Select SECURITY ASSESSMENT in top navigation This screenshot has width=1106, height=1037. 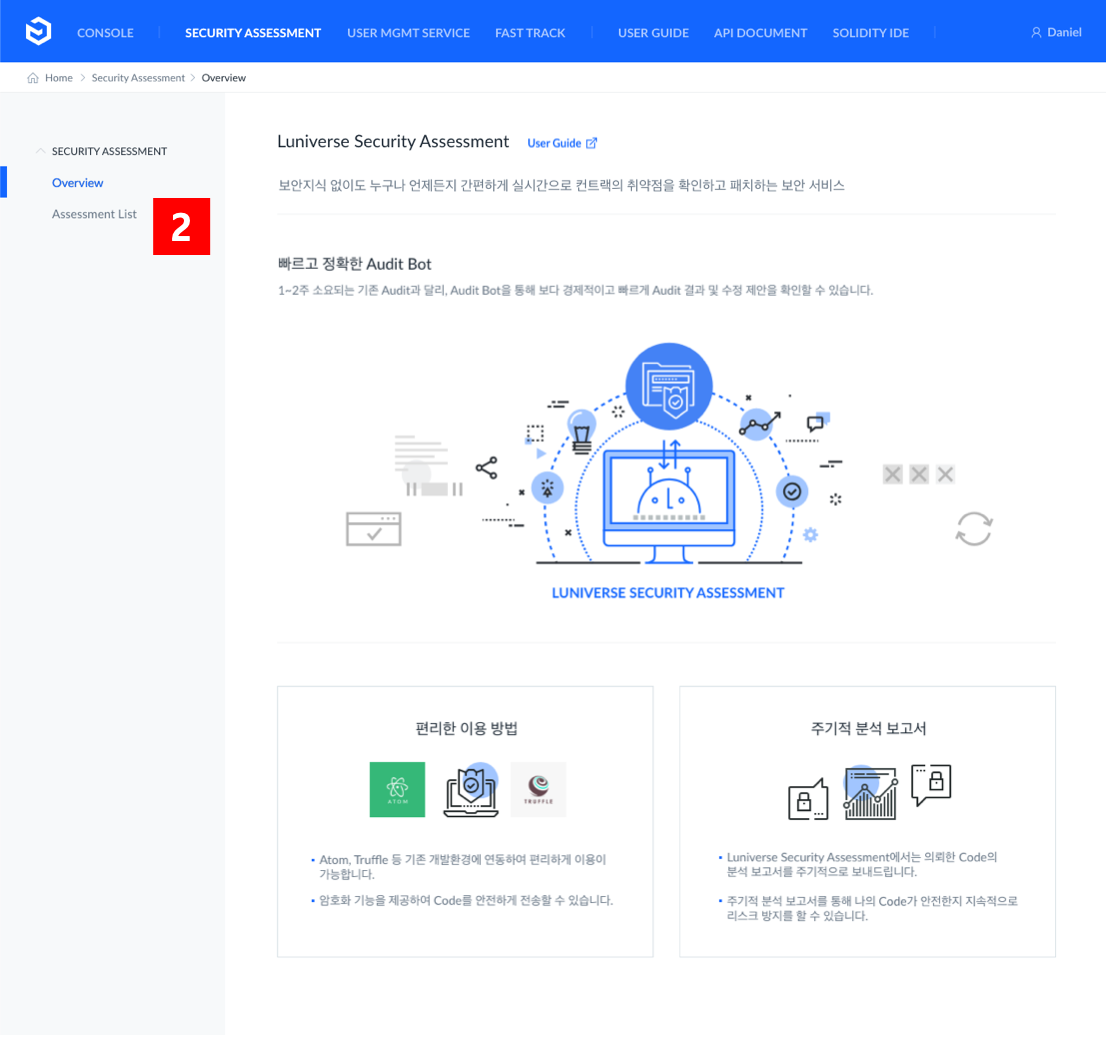[253, 33]
